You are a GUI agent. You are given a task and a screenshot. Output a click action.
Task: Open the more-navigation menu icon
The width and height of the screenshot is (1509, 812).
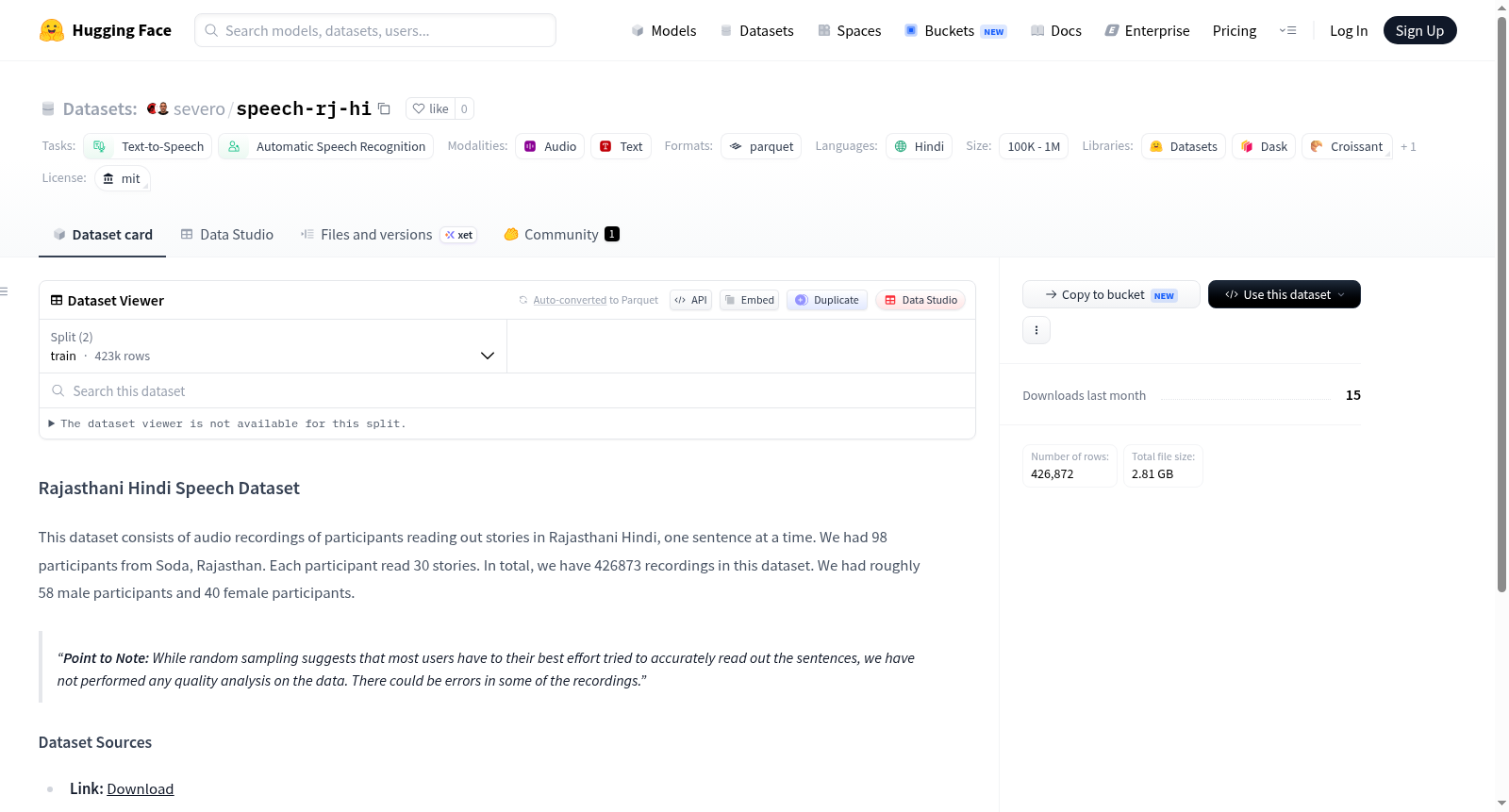pyautogui.click(x=1287, y=30)
